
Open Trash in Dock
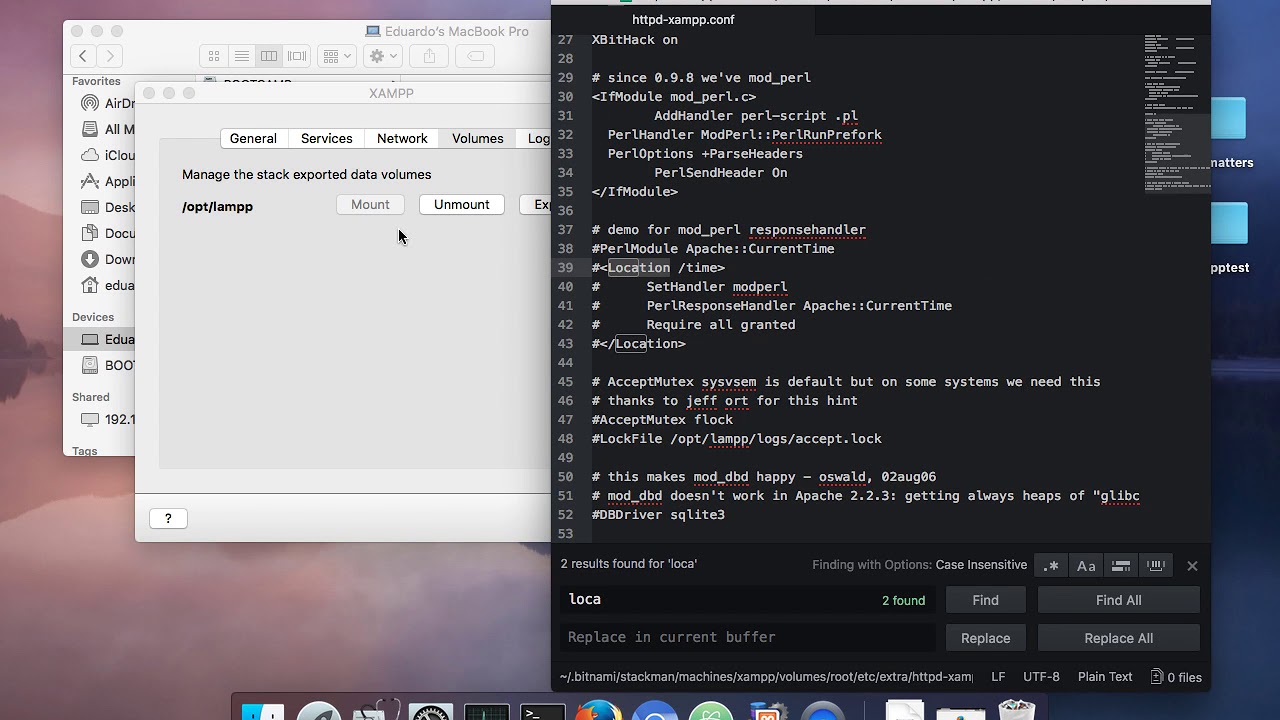[x=1016, y=710]
